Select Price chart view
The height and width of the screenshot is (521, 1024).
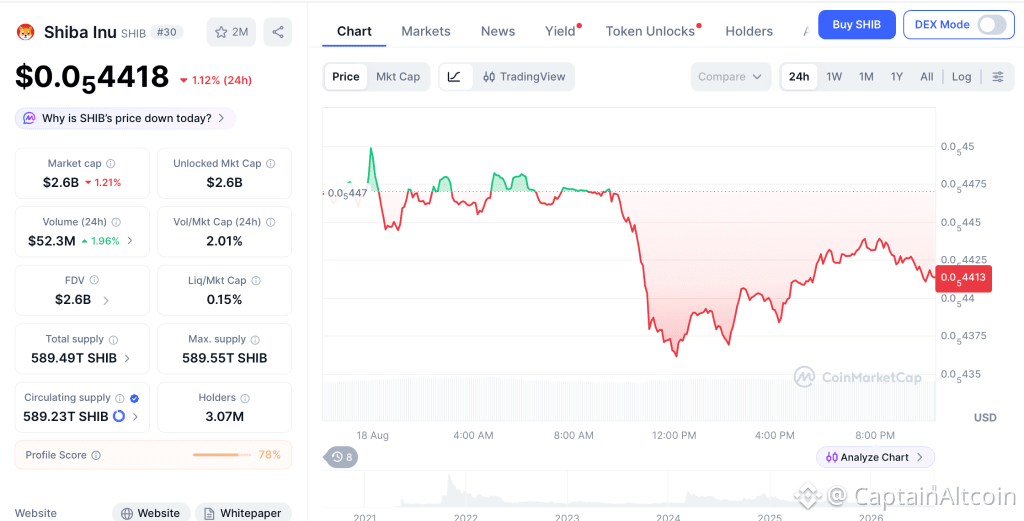click(x=345, y=77)
